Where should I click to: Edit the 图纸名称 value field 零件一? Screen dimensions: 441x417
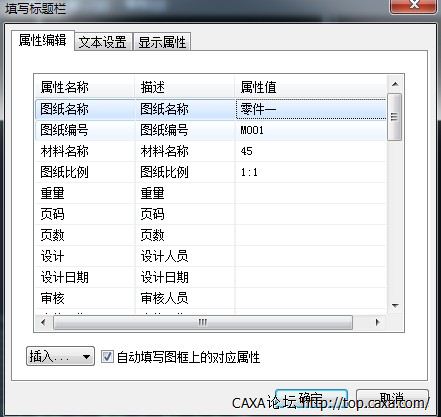[311, 109]
